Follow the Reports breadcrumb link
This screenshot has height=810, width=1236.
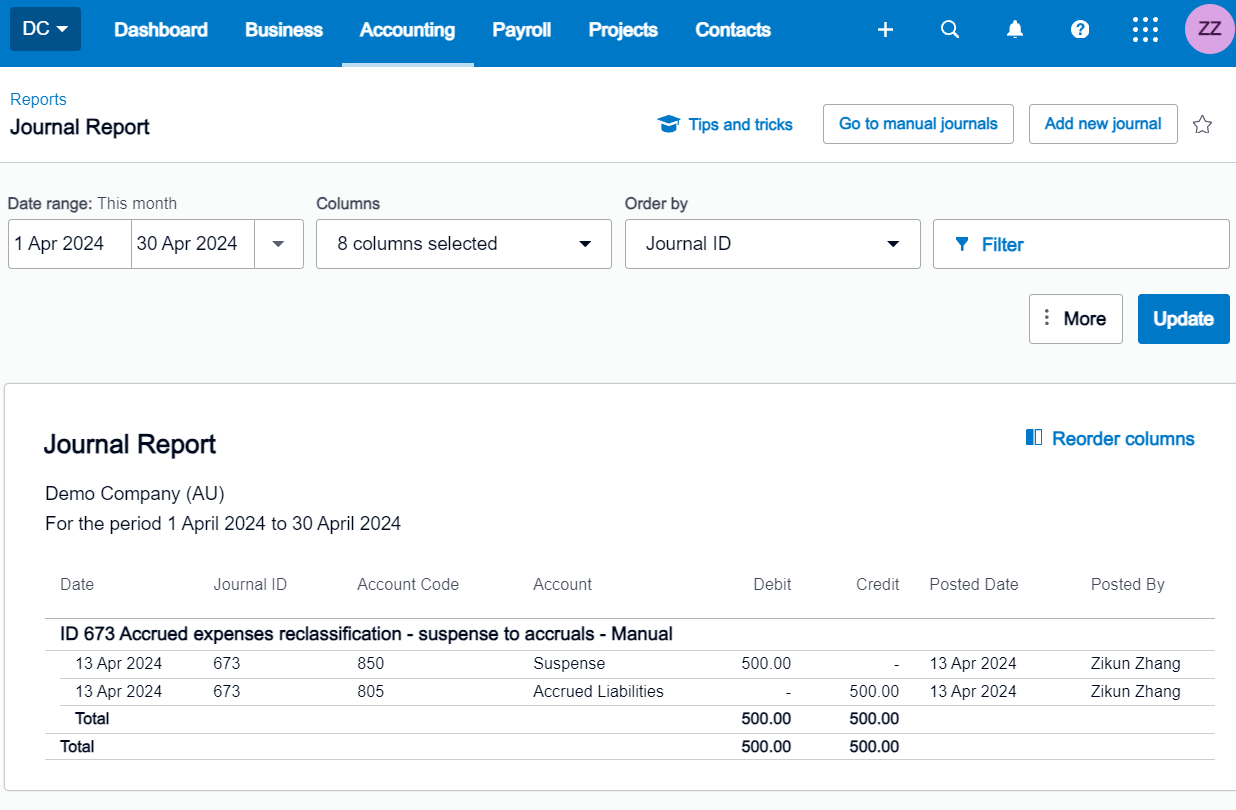pyautogui.click(x=38, y=99)
